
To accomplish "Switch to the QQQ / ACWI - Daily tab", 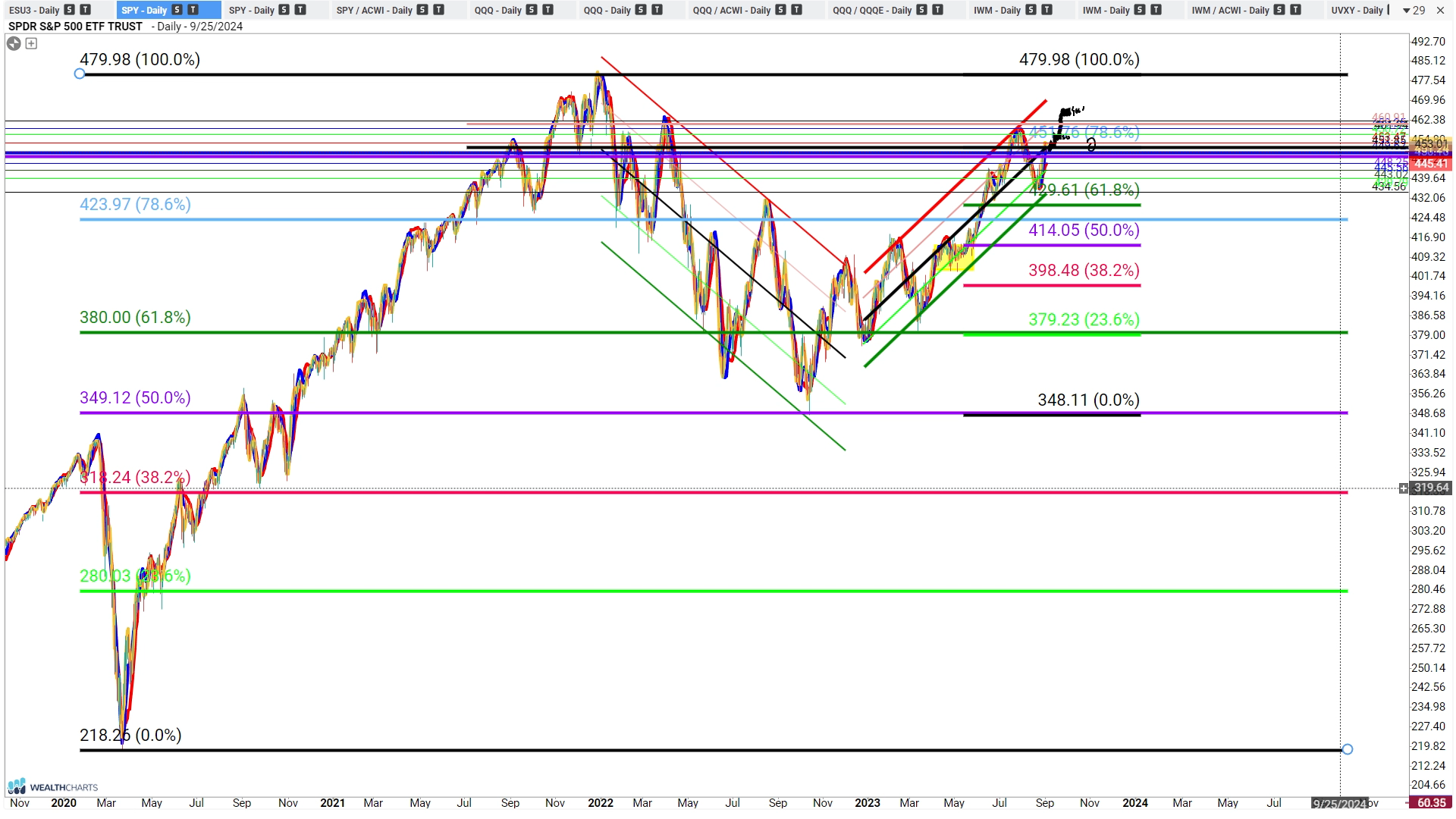I will pyautogui.click(x=731, y=10).
